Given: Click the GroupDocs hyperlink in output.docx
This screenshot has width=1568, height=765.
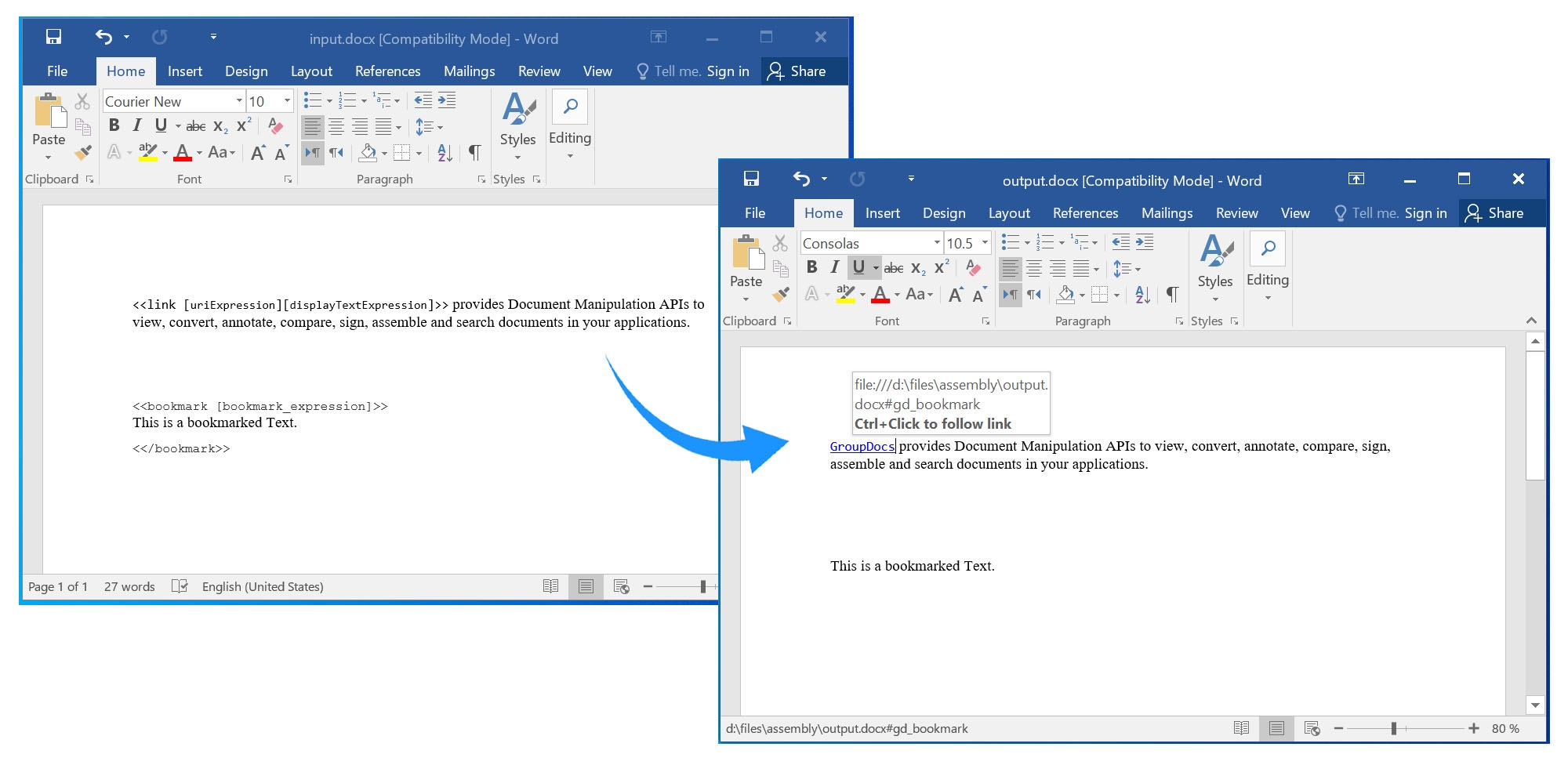Looking at the screenshot, I should (861, 446).
